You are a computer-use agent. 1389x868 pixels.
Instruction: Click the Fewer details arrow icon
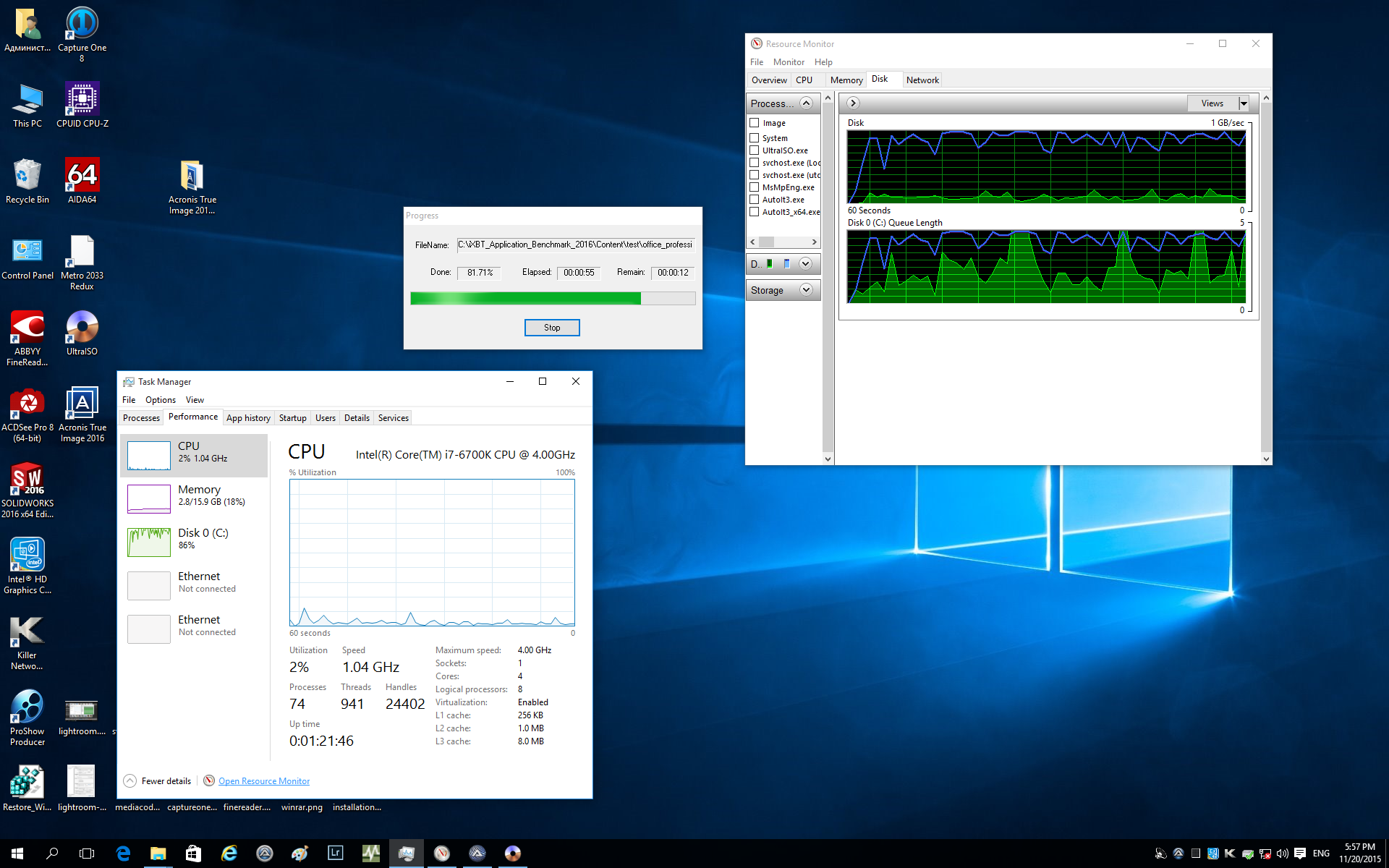130,781
